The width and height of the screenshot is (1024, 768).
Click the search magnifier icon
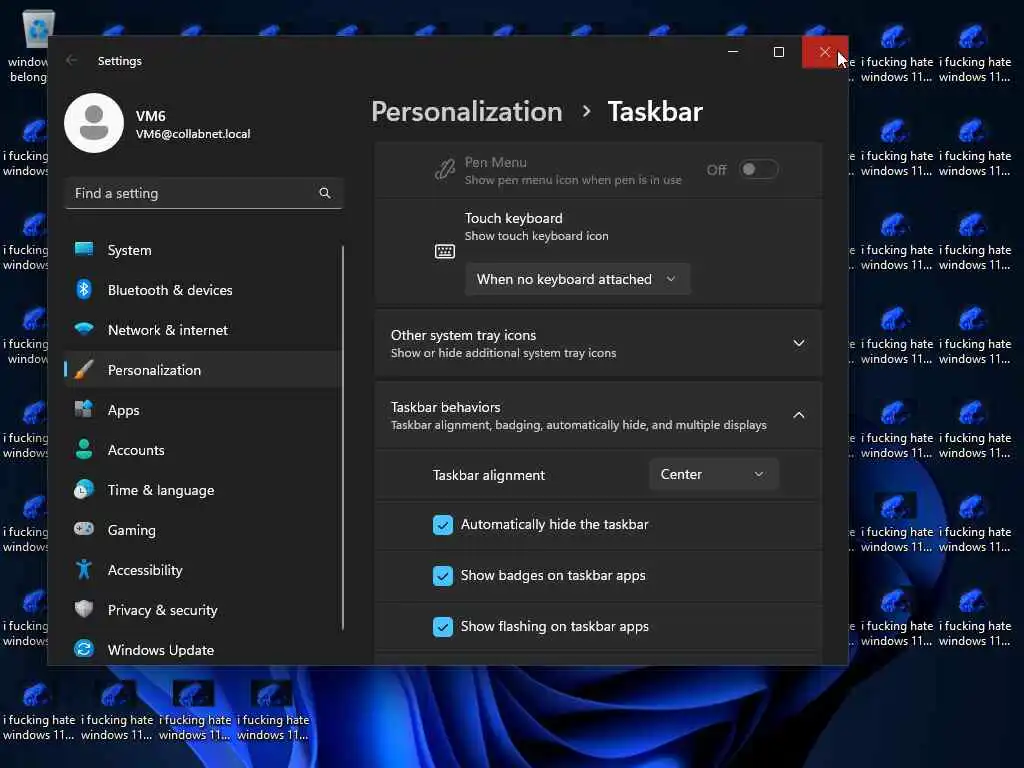(x=325, y=193)
